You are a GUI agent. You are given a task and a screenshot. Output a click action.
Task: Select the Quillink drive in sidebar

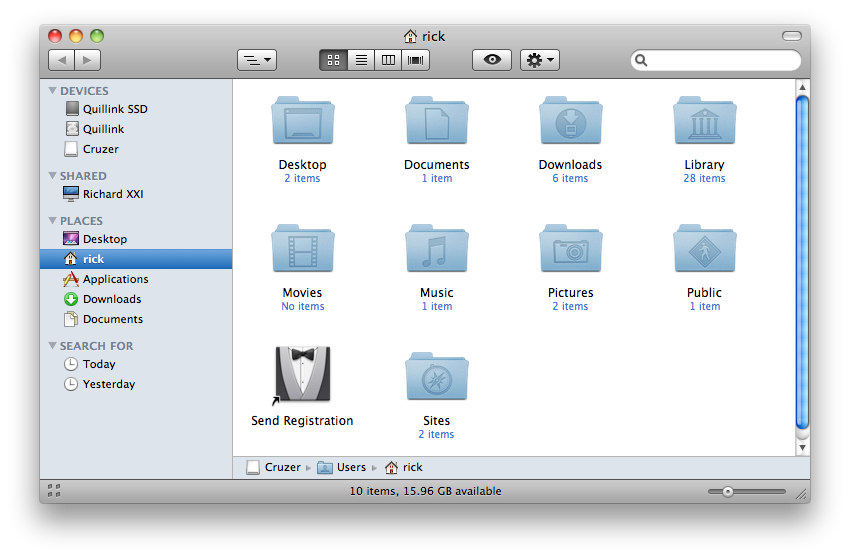[x=136, y=129]
